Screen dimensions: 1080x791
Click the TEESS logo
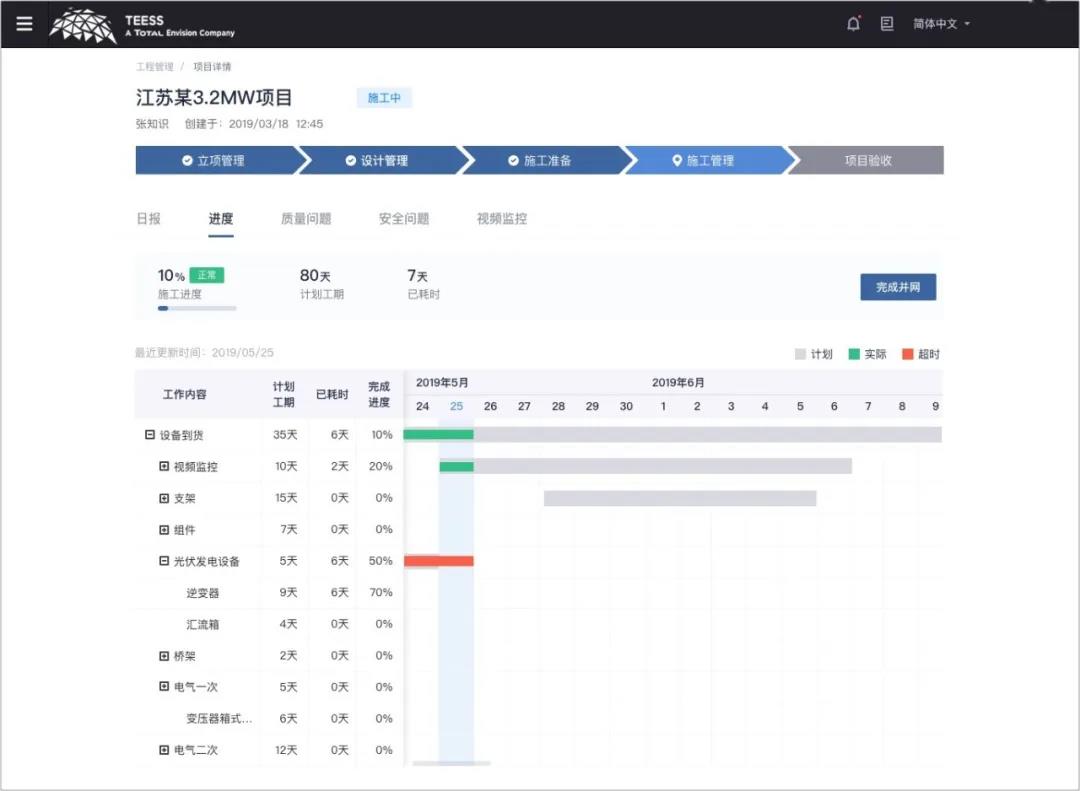(143, 25)
